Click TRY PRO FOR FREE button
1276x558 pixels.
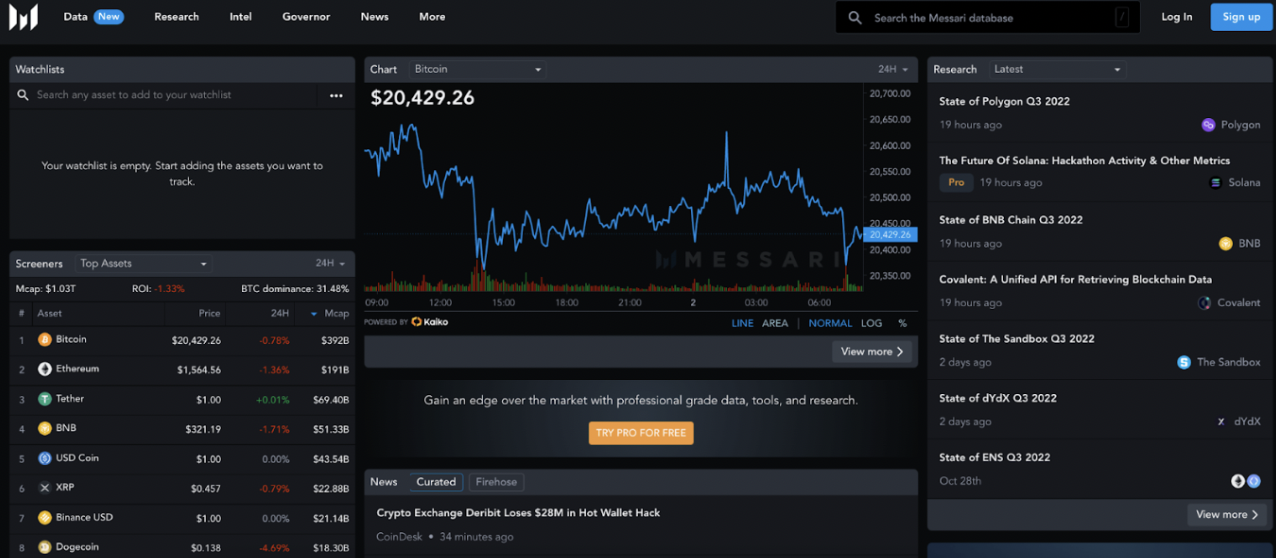pyautogui.click(x=641, y=433)
